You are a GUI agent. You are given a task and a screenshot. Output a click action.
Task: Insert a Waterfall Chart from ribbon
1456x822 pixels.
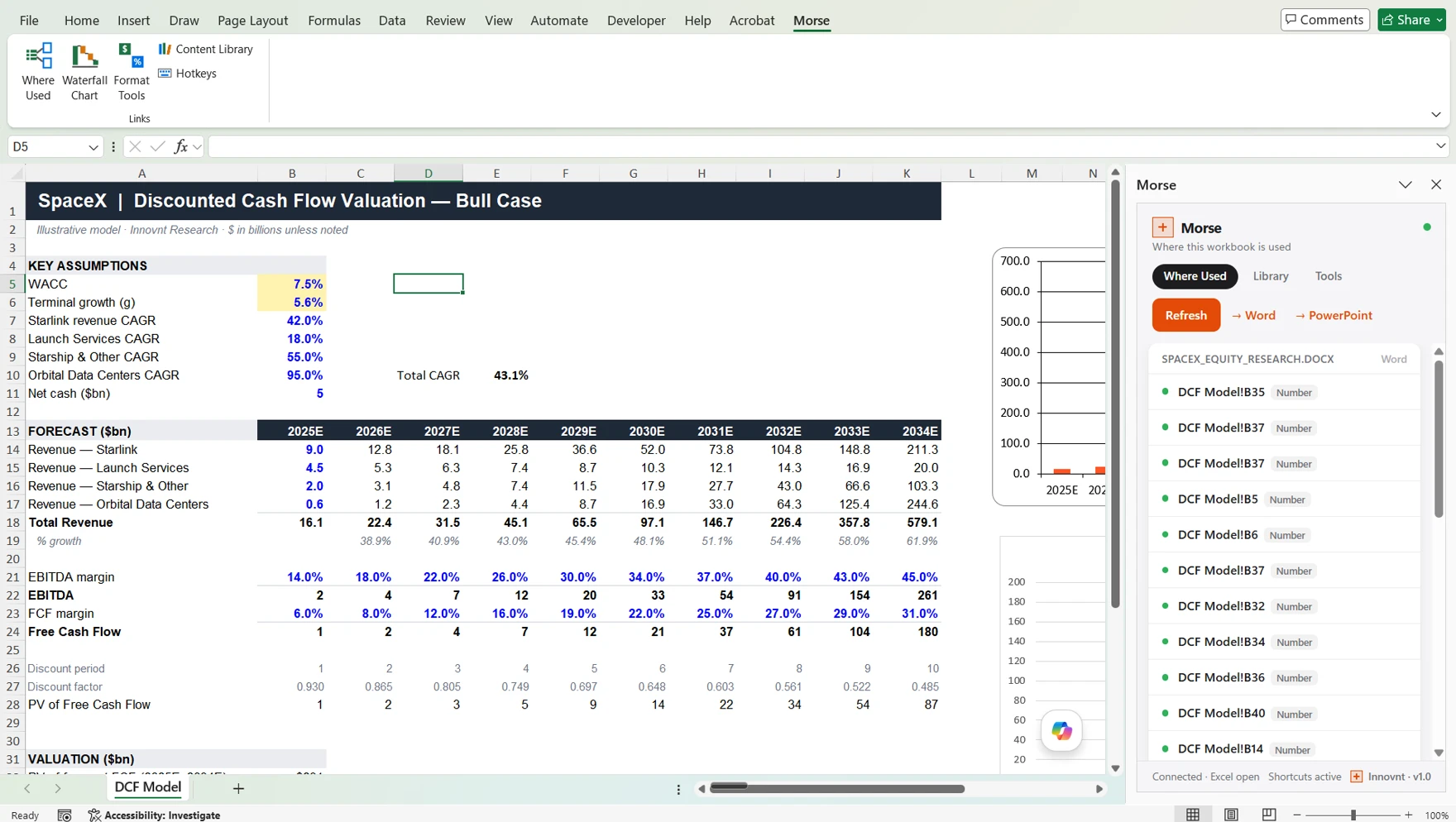click(x=84, y=72)
